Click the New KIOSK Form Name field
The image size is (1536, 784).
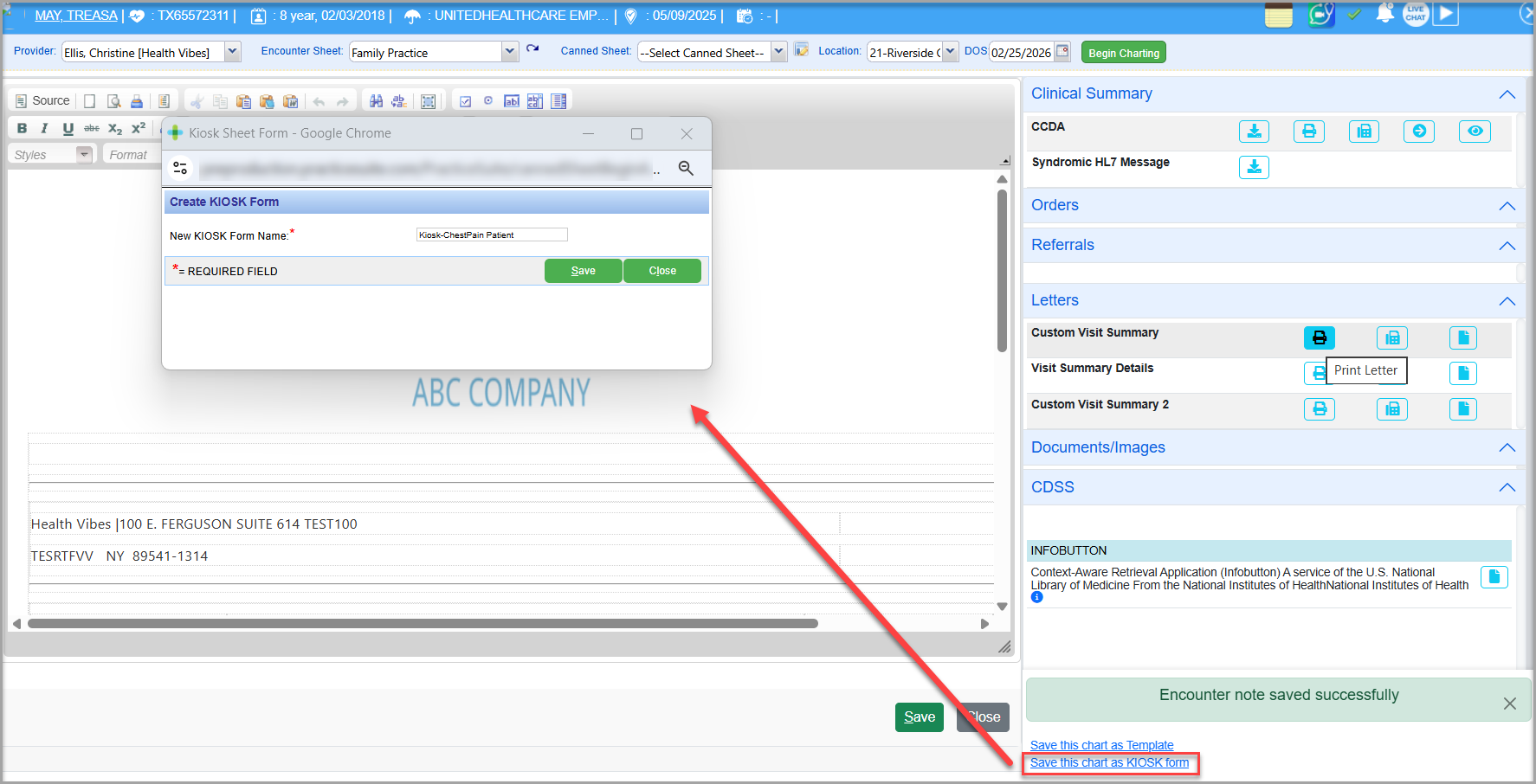[x=491, y=235]
